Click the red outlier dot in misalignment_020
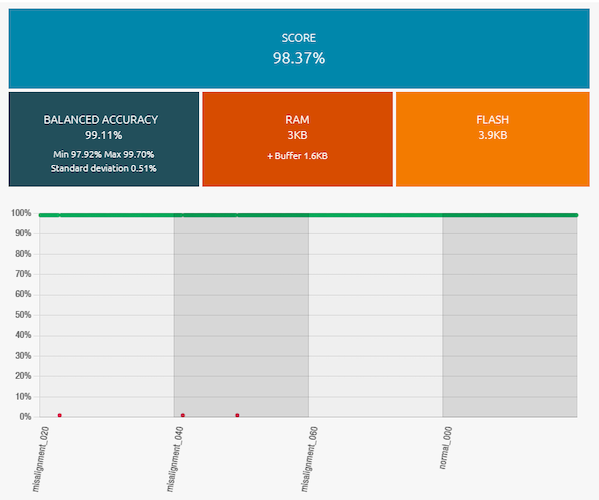 [60, 415]
